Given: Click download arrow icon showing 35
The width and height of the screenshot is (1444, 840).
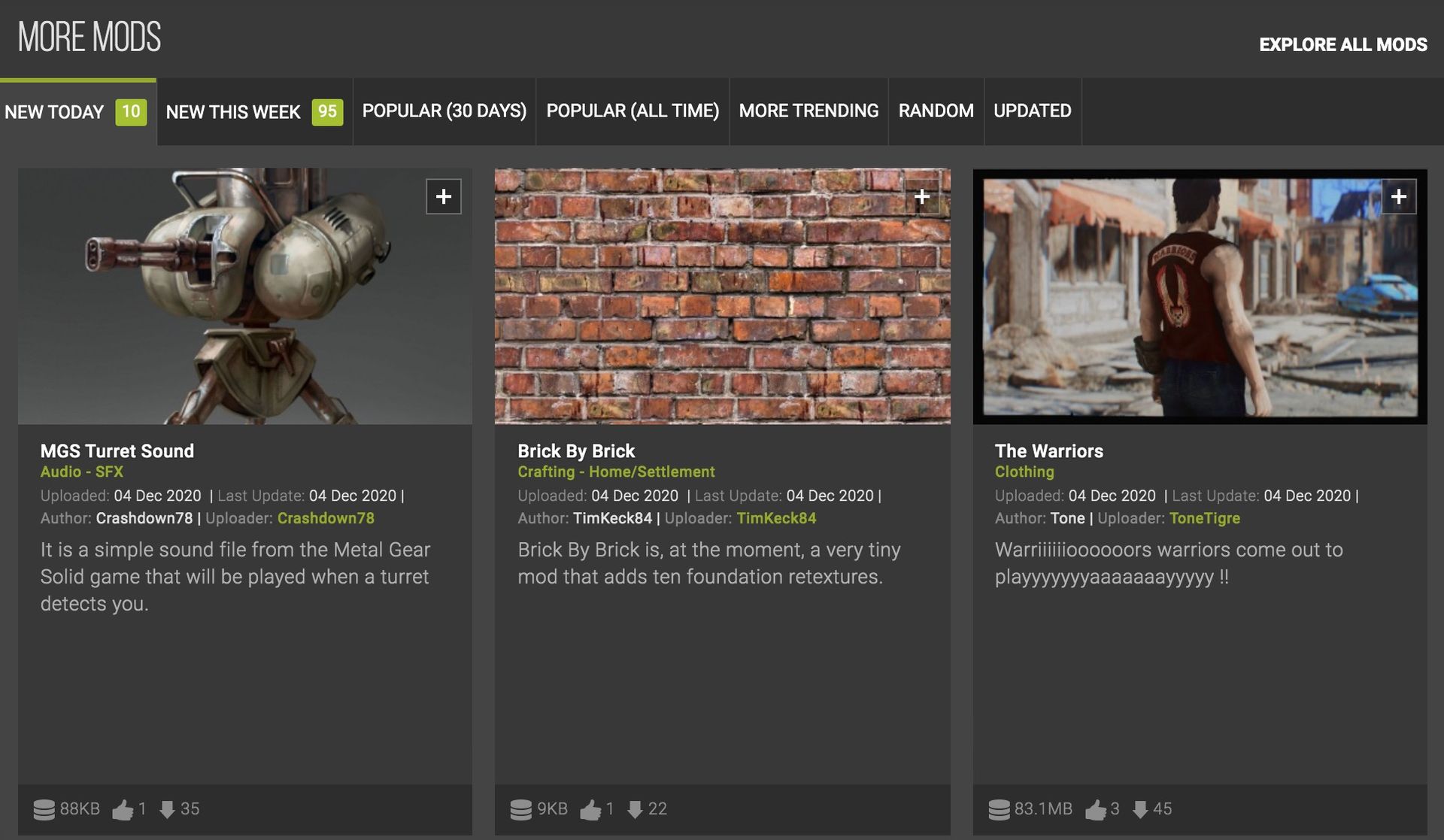Looking at the screenshot, I should [167, 809].
